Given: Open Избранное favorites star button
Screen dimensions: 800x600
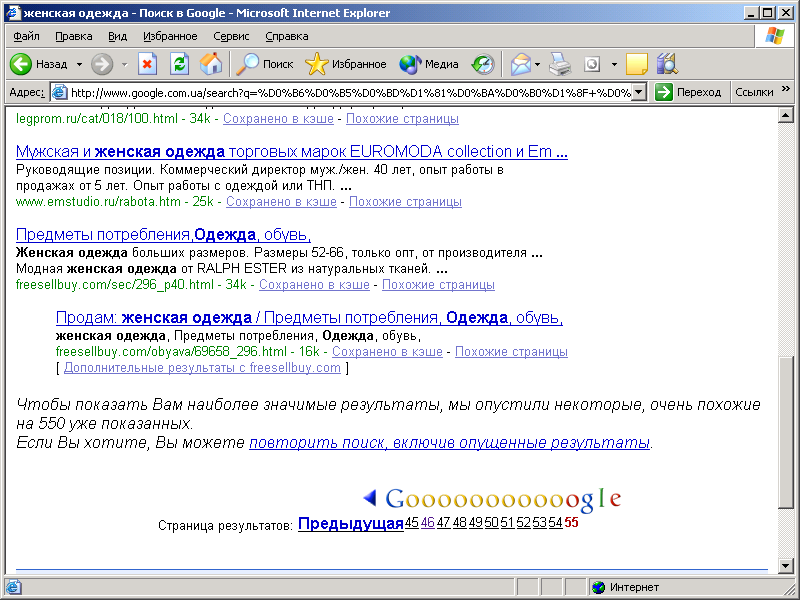Looking at the screenshot, I should point(345,64).
